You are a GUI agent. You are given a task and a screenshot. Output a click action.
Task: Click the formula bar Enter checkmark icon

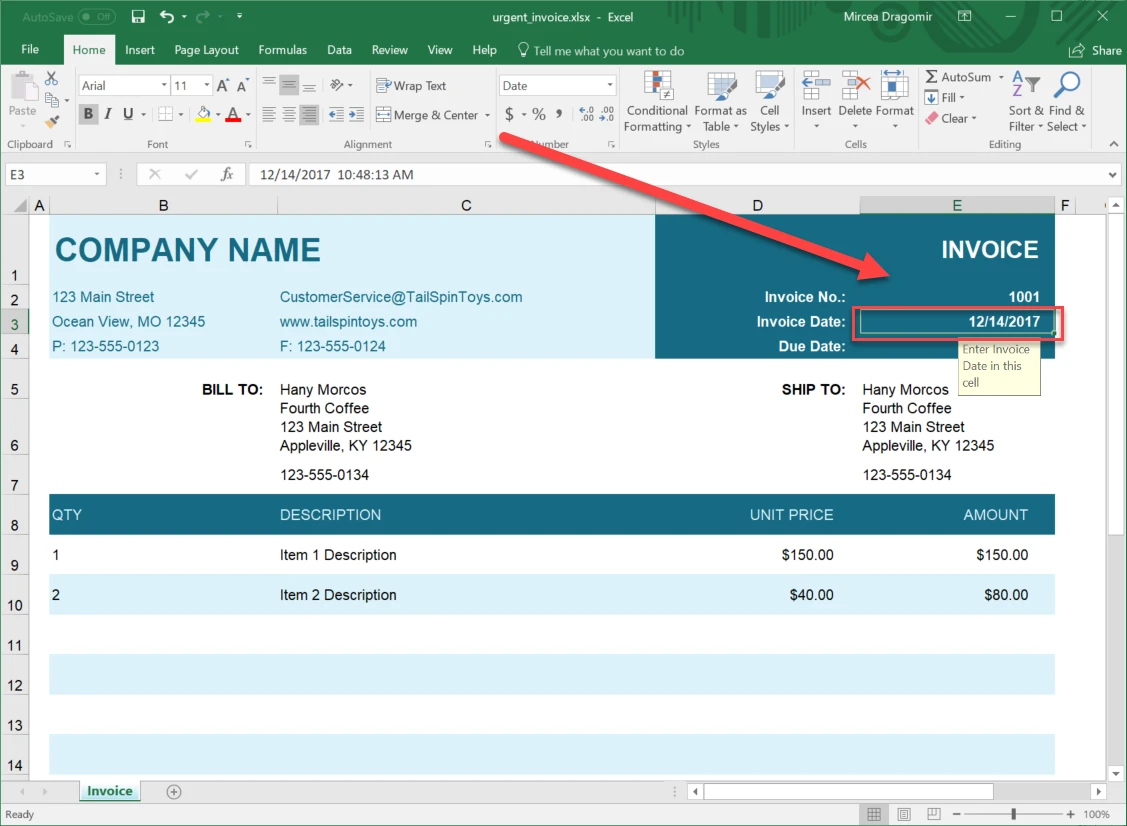(x=191, y=174)
